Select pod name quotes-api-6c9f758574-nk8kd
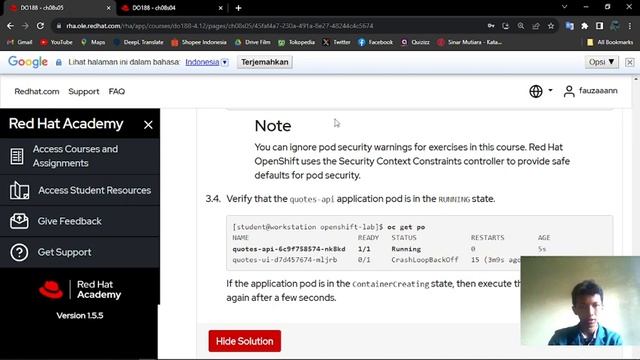The width and height of the screenshot is (640, 360). (289, 249)
